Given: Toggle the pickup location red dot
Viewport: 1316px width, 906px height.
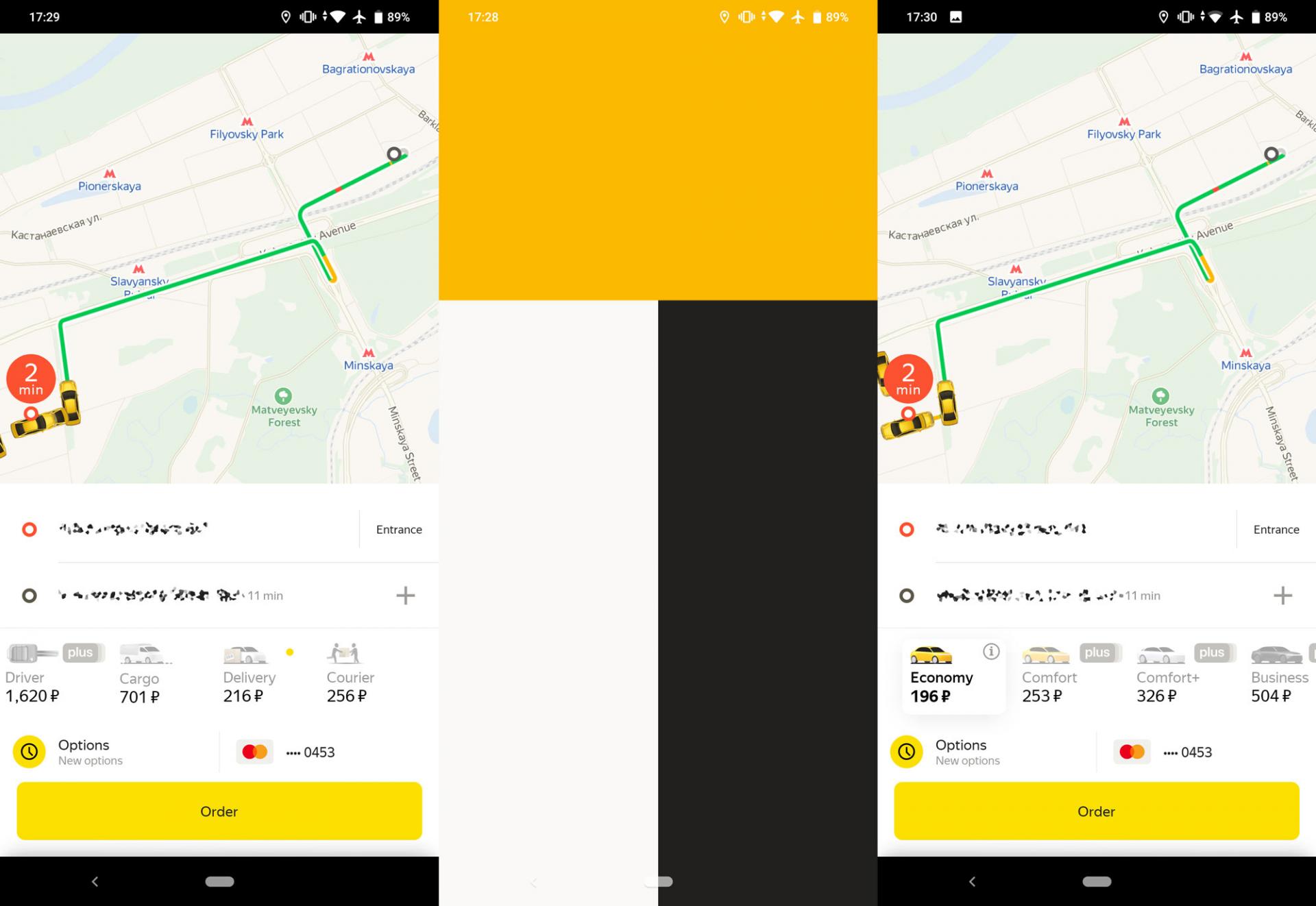Looking at the screenshot, I should coord(29,530).
